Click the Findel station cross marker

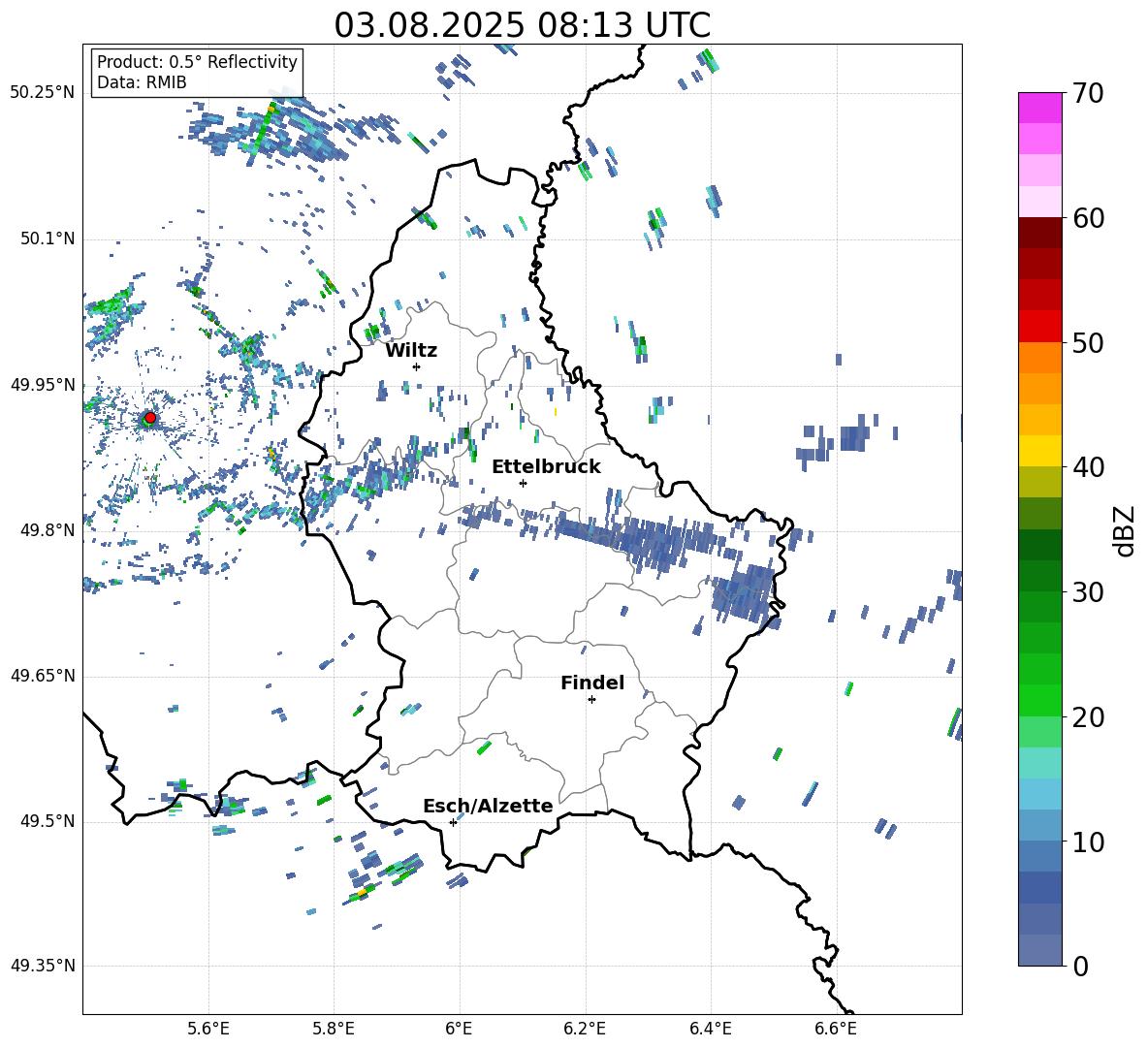[591, 700]
